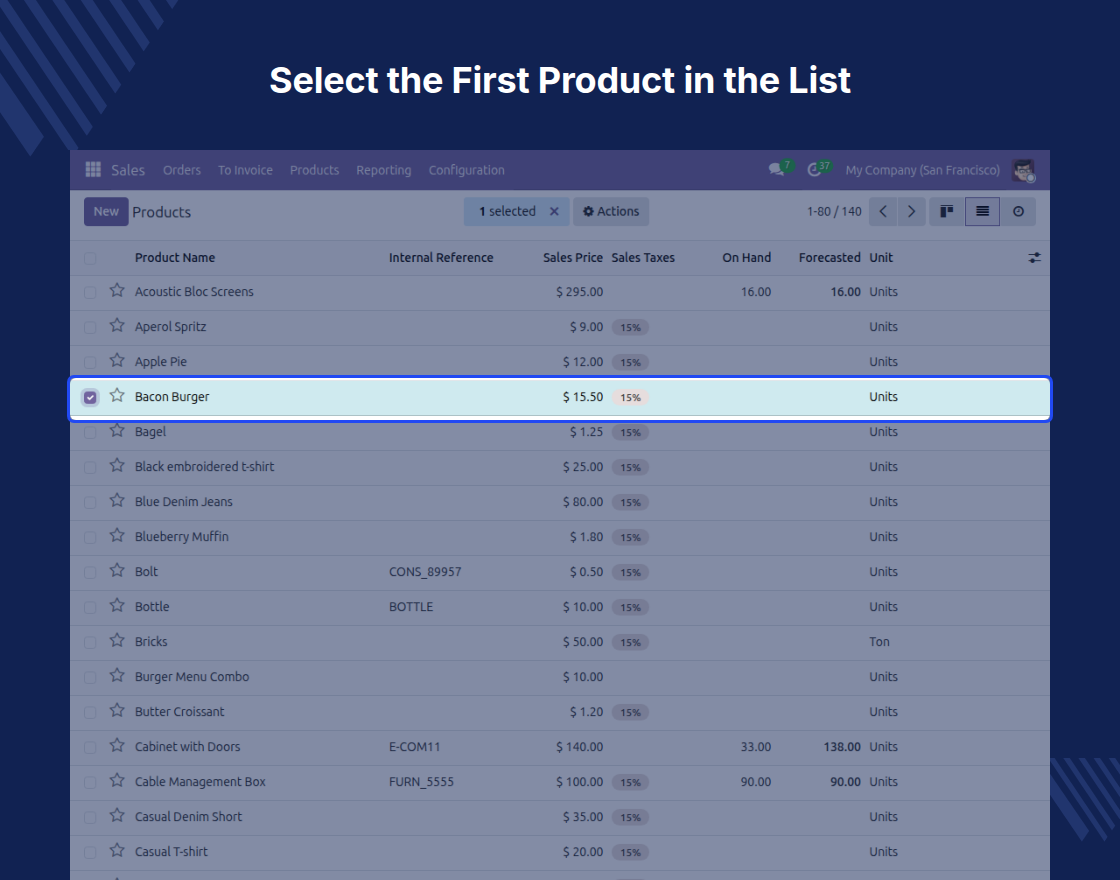Open the Sales app title
1120x880 pixels.
[x=128, y=170]
